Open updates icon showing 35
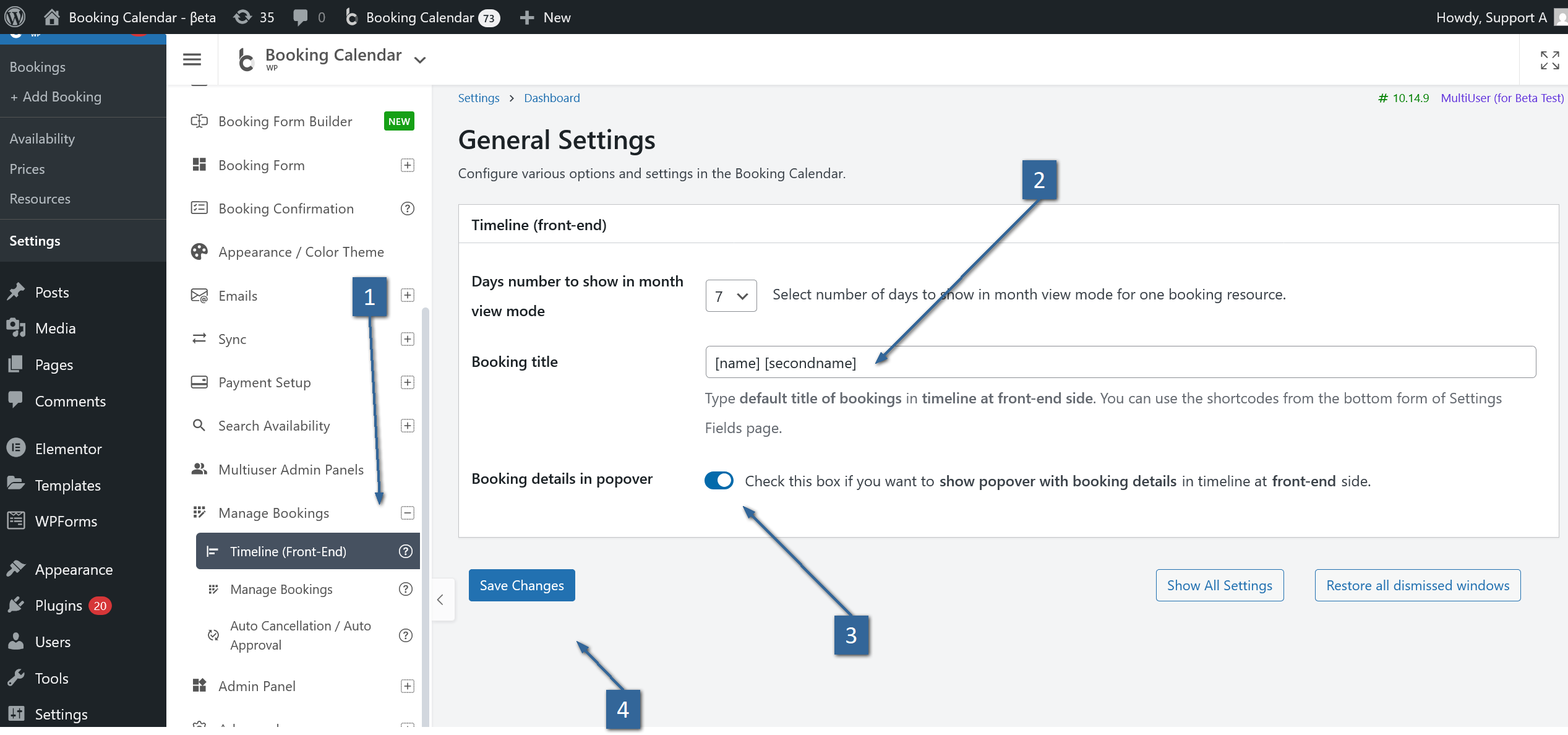Image resolution: width=1568 pixels, height=735 pixels. pos(242,17)
